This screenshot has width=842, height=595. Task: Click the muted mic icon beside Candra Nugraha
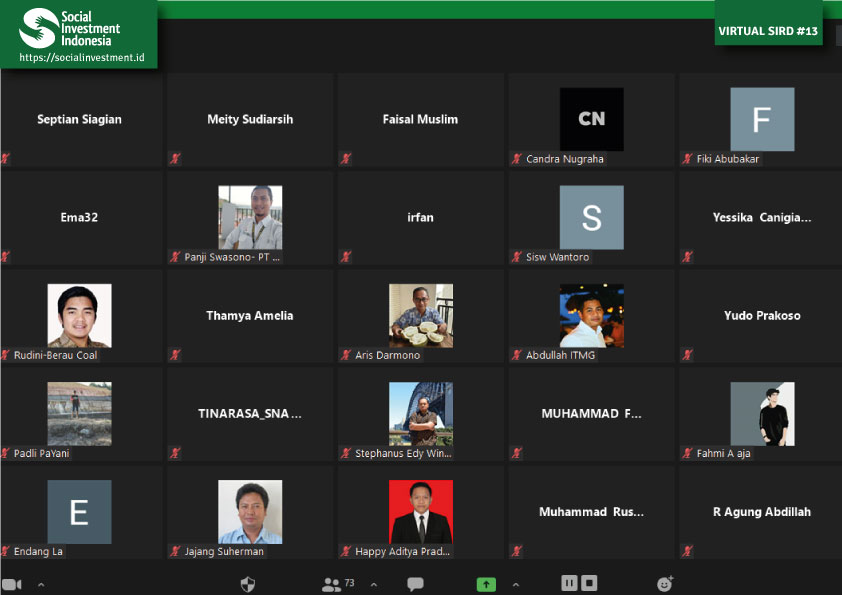517,159
